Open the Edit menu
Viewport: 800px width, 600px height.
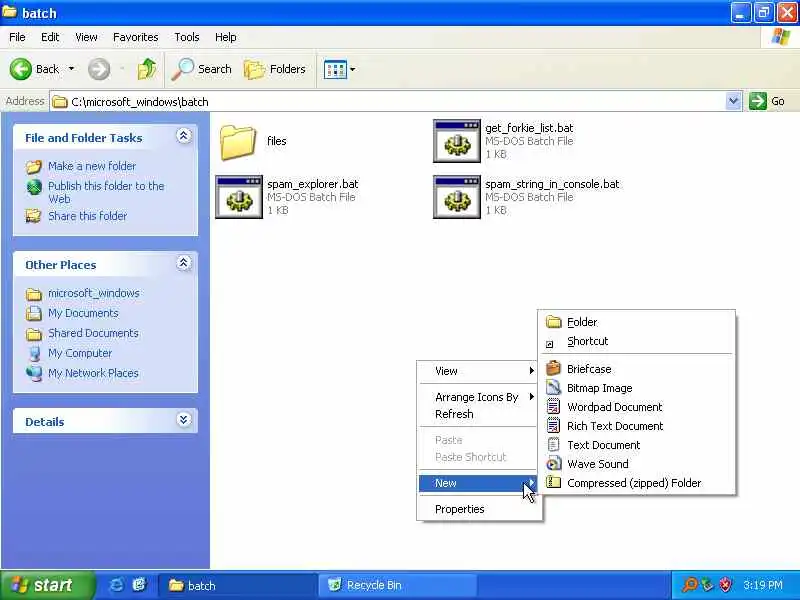click(50, 37)
